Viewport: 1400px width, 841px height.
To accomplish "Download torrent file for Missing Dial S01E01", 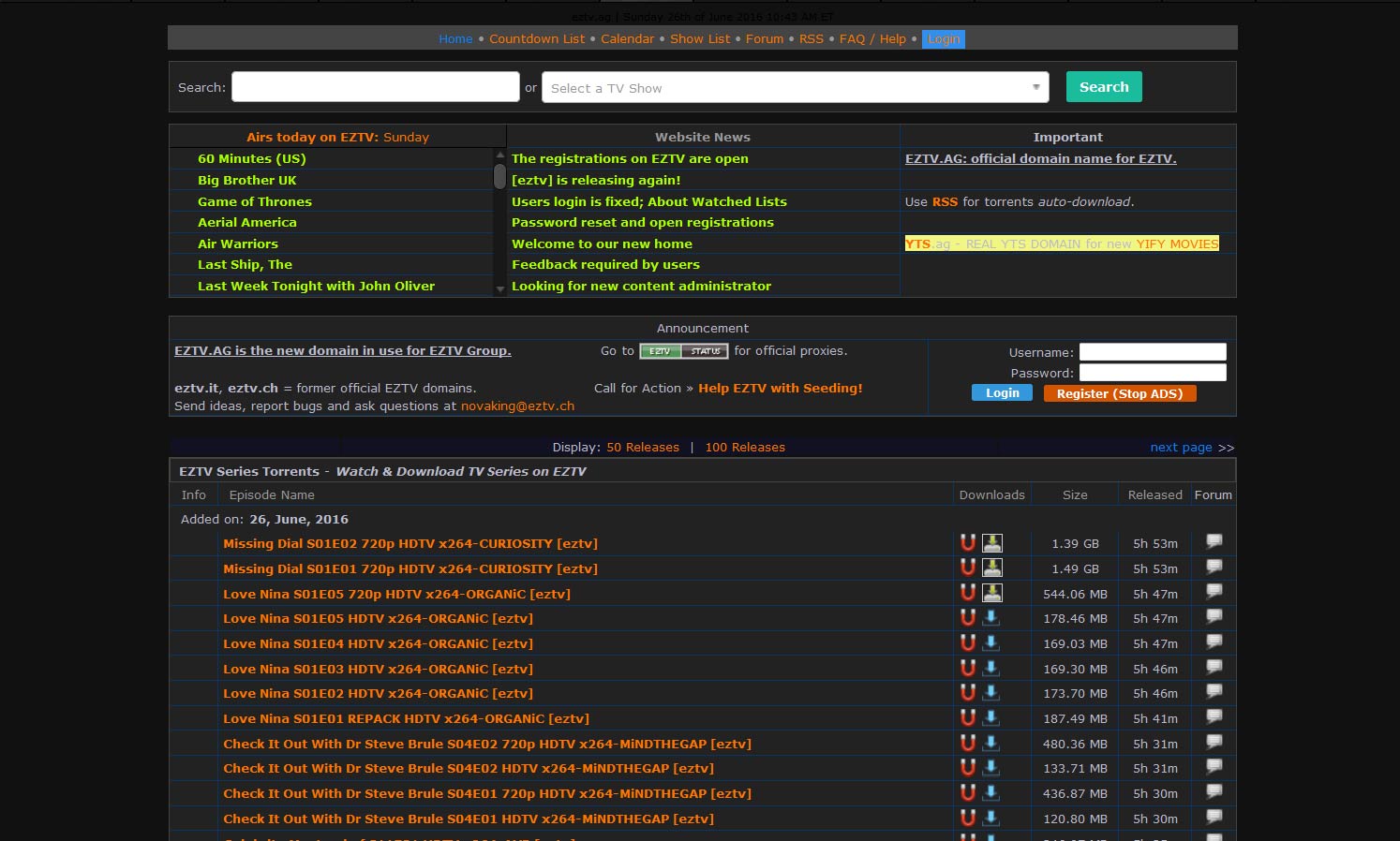I will pyautogui.click(x=991, y=568).
